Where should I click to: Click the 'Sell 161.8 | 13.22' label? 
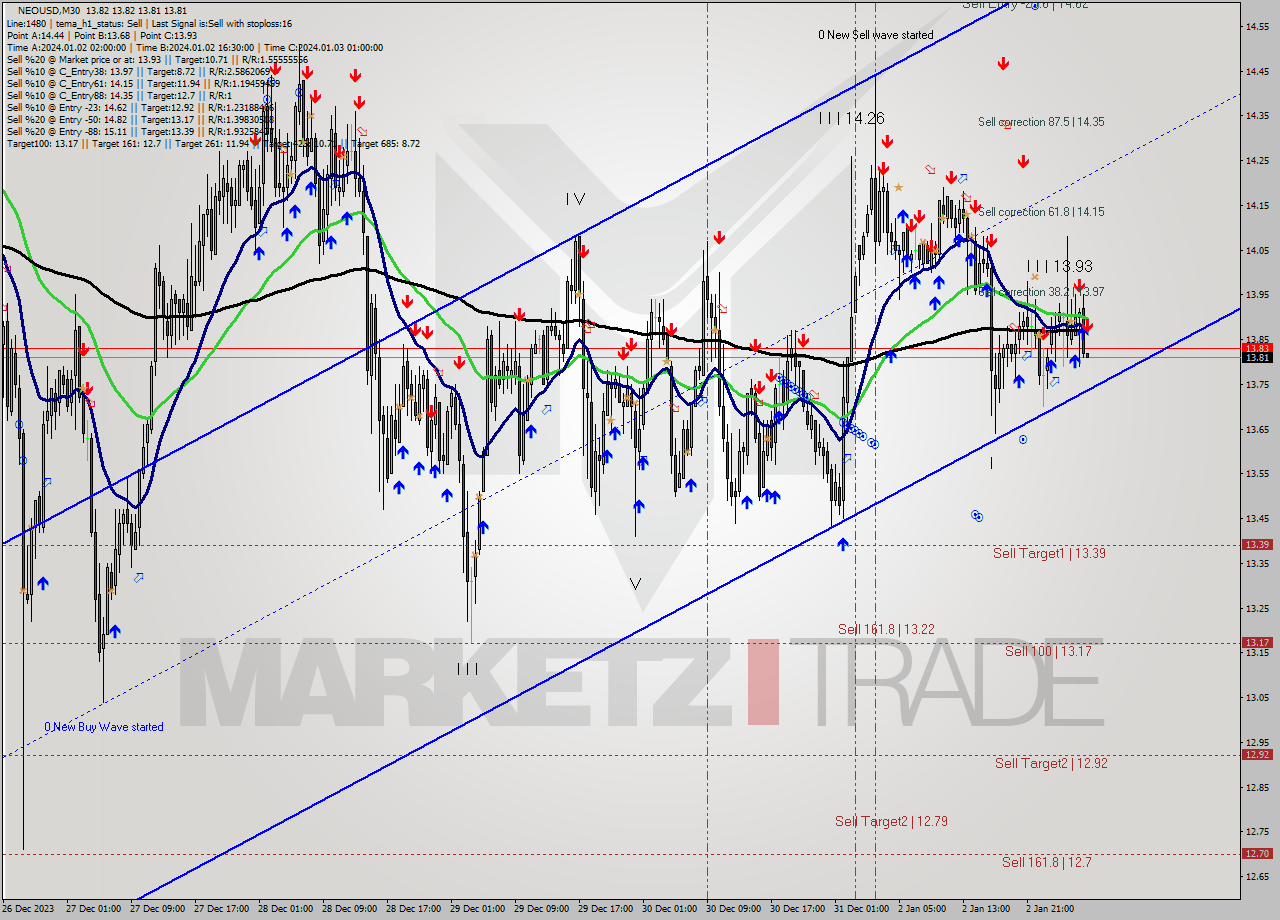click(886, 629)
